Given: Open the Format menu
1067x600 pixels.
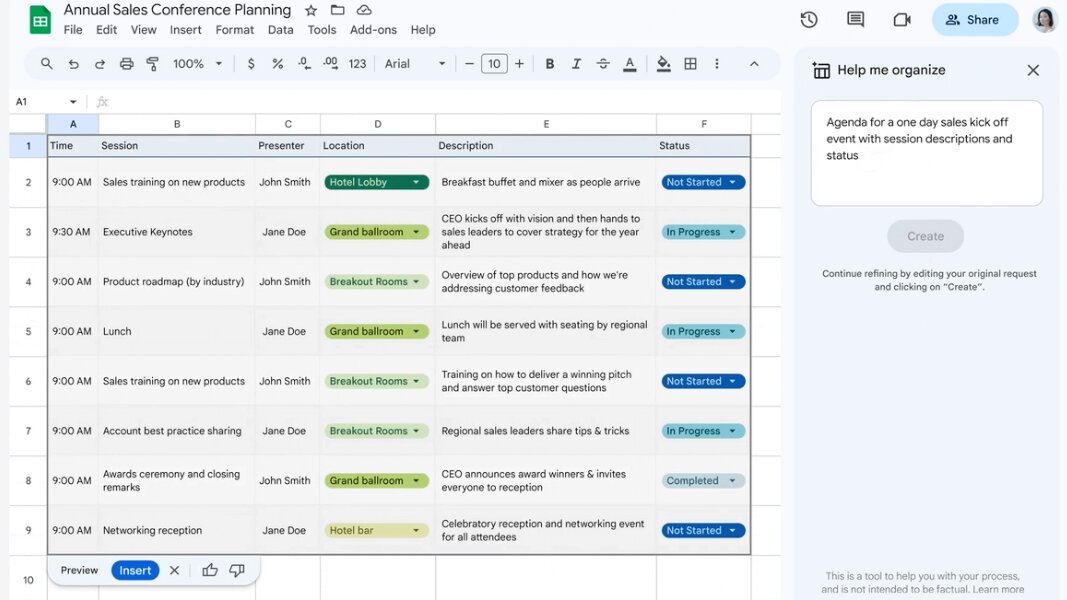Looking at the screenshot, I should (235, 30).
